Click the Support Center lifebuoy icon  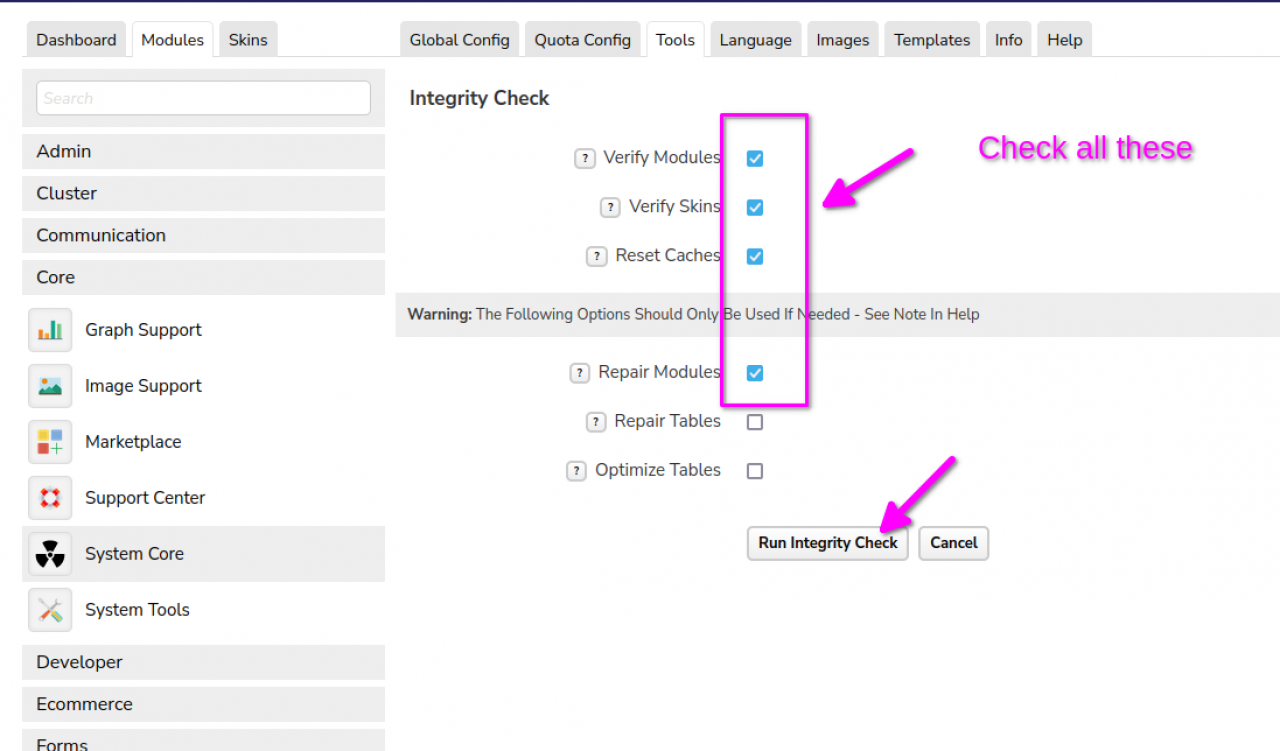(50, 498)
